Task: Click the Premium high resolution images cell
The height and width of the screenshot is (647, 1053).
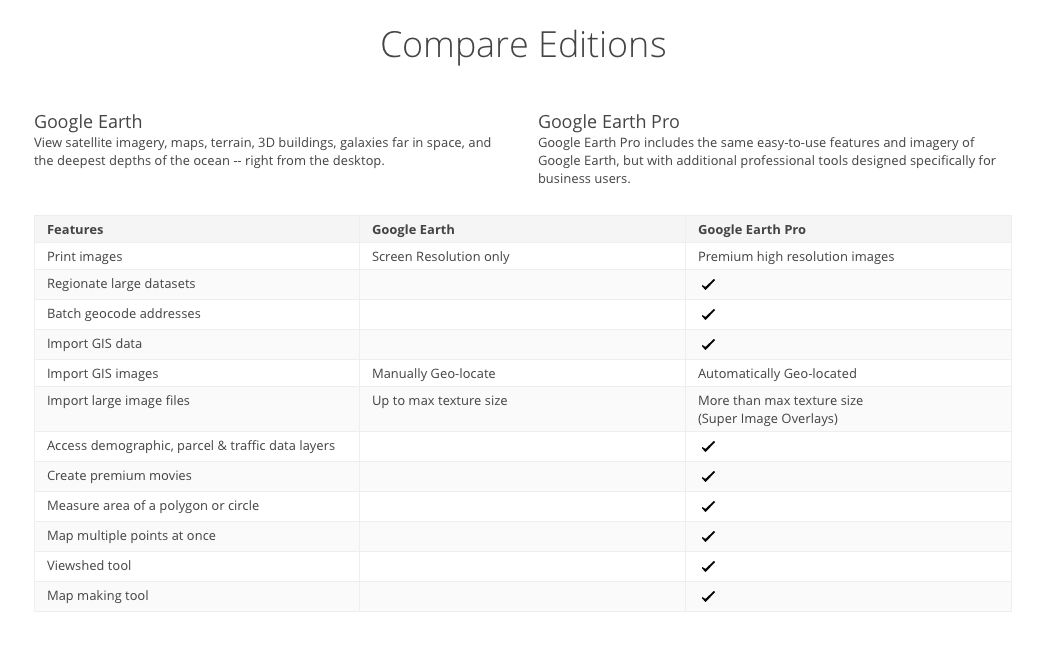Action: click(x=796, y=257)
